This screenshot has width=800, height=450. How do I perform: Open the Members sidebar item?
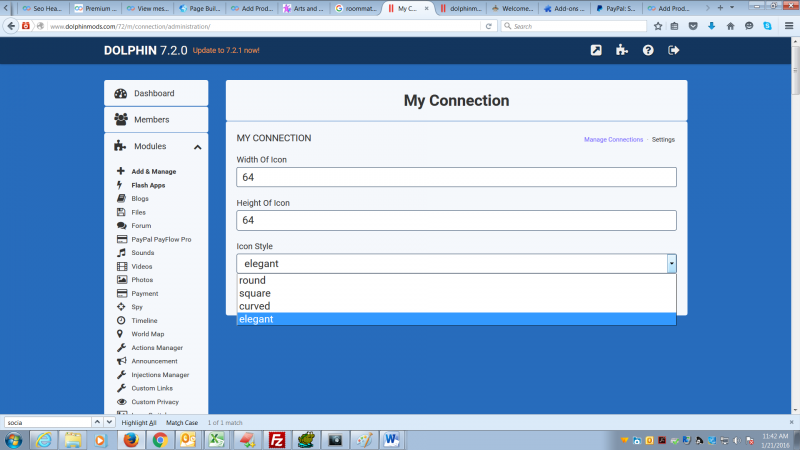pyautogui.click(x=156, y=119)
